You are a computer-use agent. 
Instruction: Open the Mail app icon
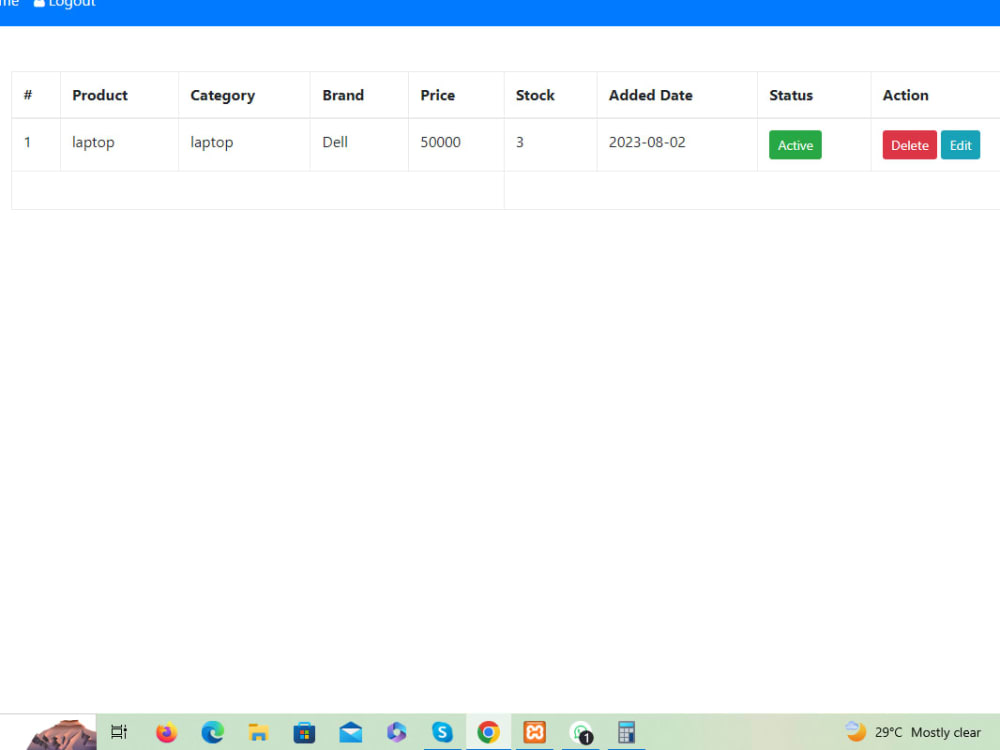351,732
